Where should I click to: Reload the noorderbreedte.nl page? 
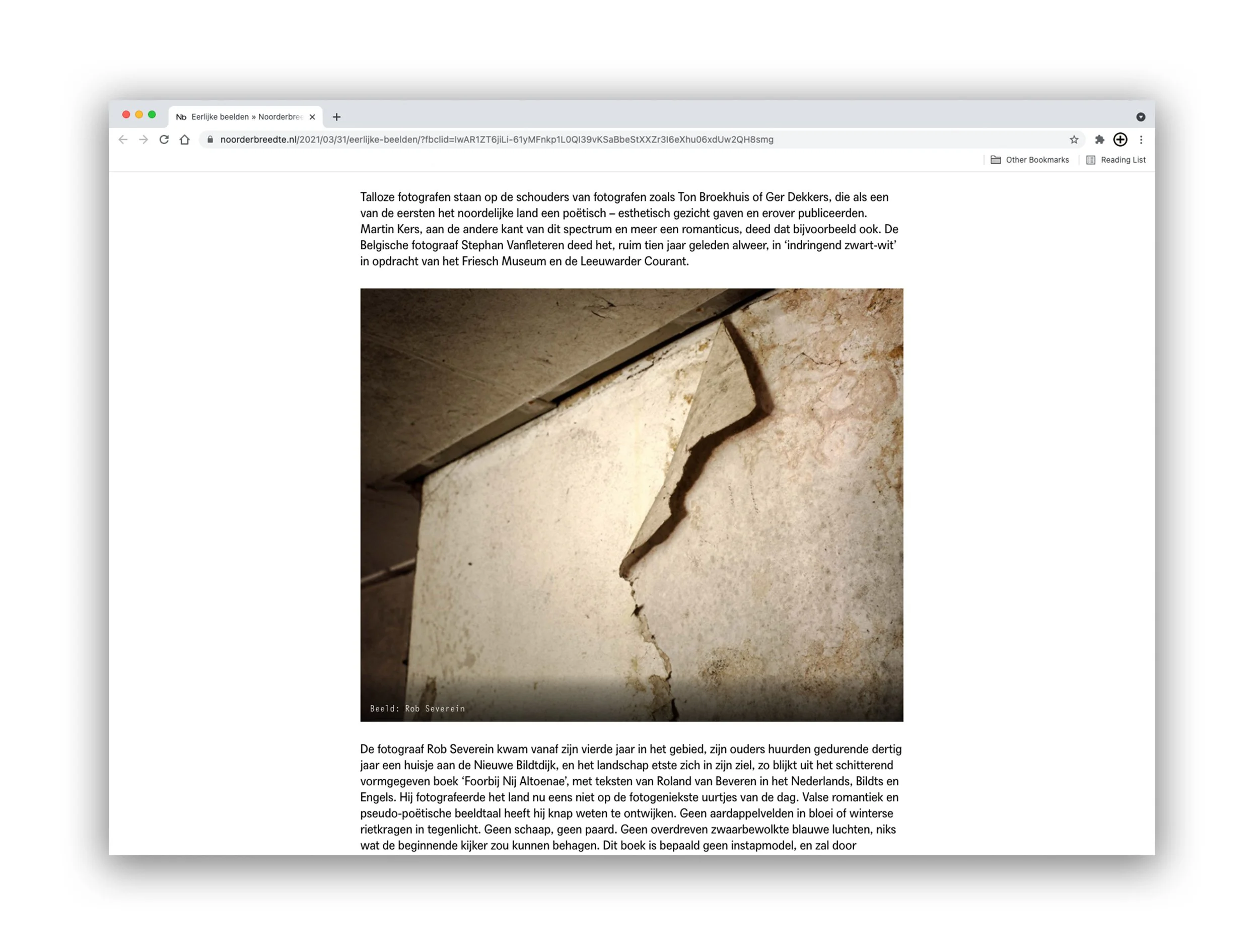[x=164, y=140]
